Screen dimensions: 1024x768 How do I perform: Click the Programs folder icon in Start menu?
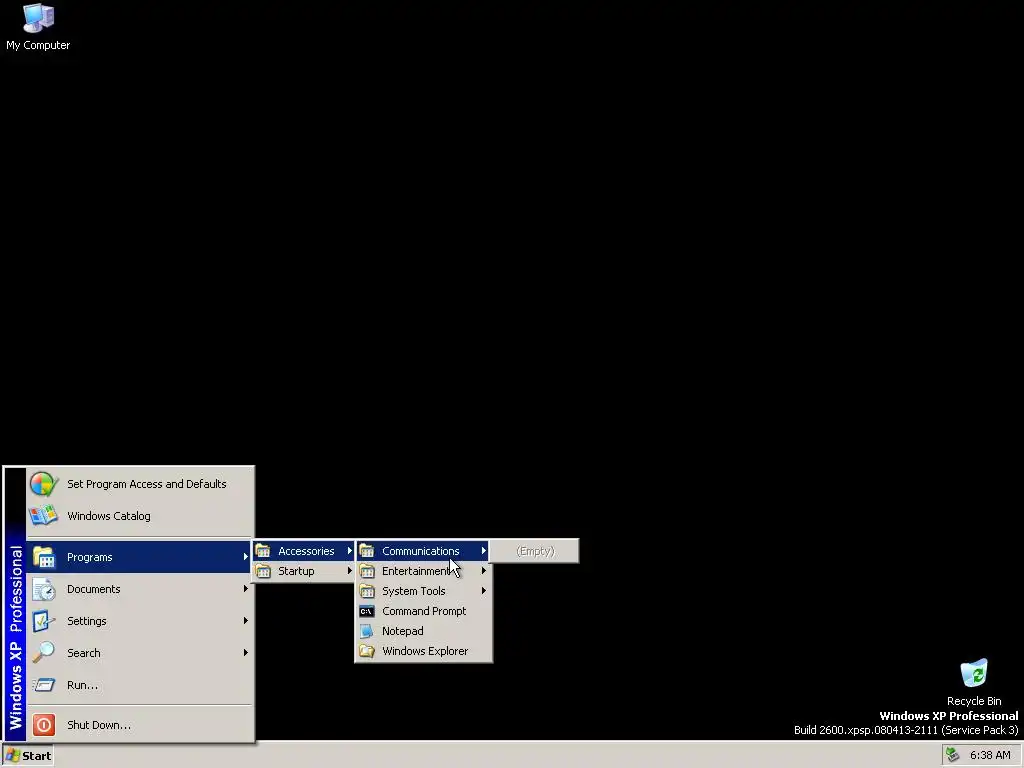(x=44, y=557)
